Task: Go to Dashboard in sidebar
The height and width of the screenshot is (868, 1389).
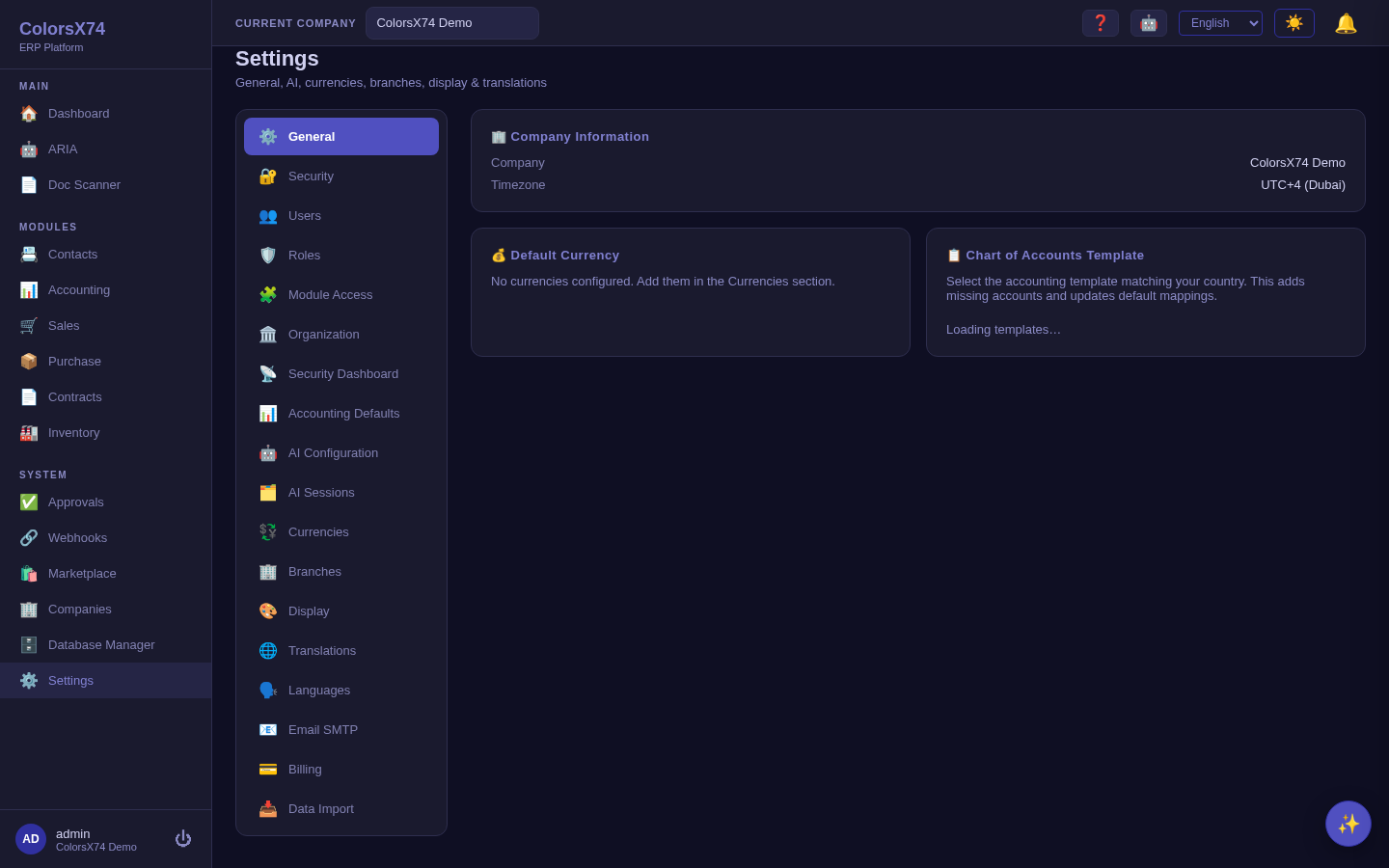Action: [x=106, y=114]
